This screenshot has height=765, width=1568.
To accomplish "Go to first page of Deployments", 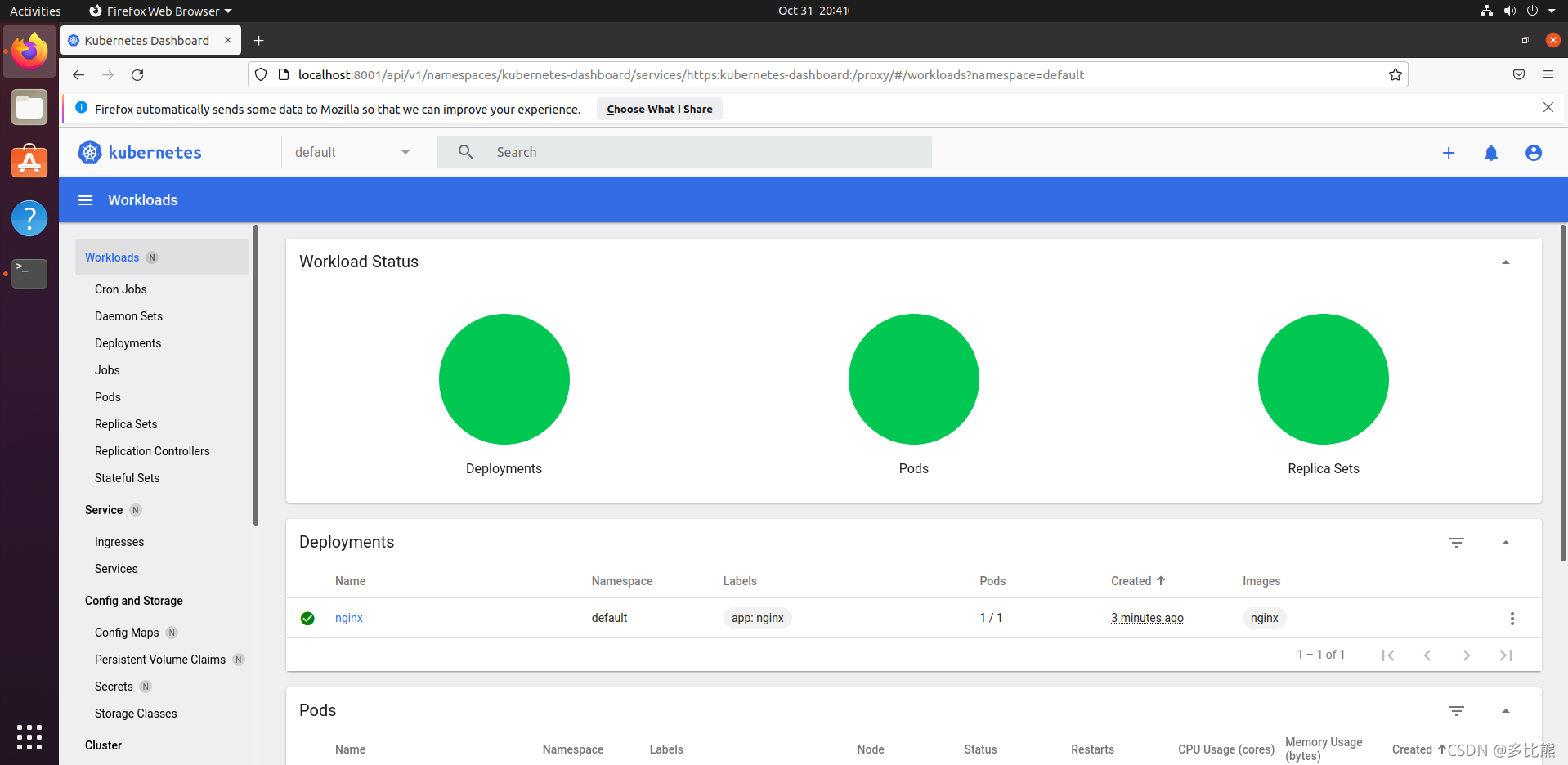I will (x=1388, y=655).
